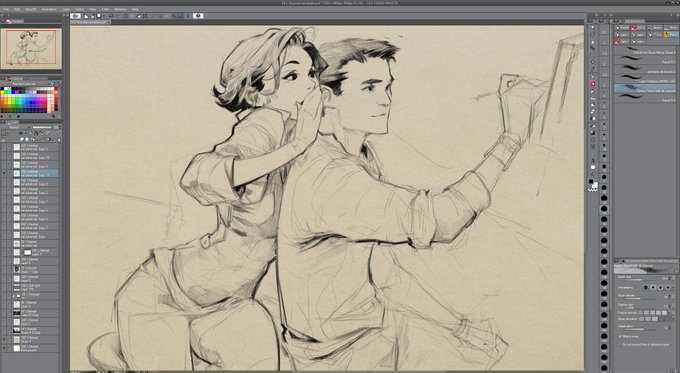Toggle Snap to Grid in command bar
680x373 pixels.
[x=187, y=16]
